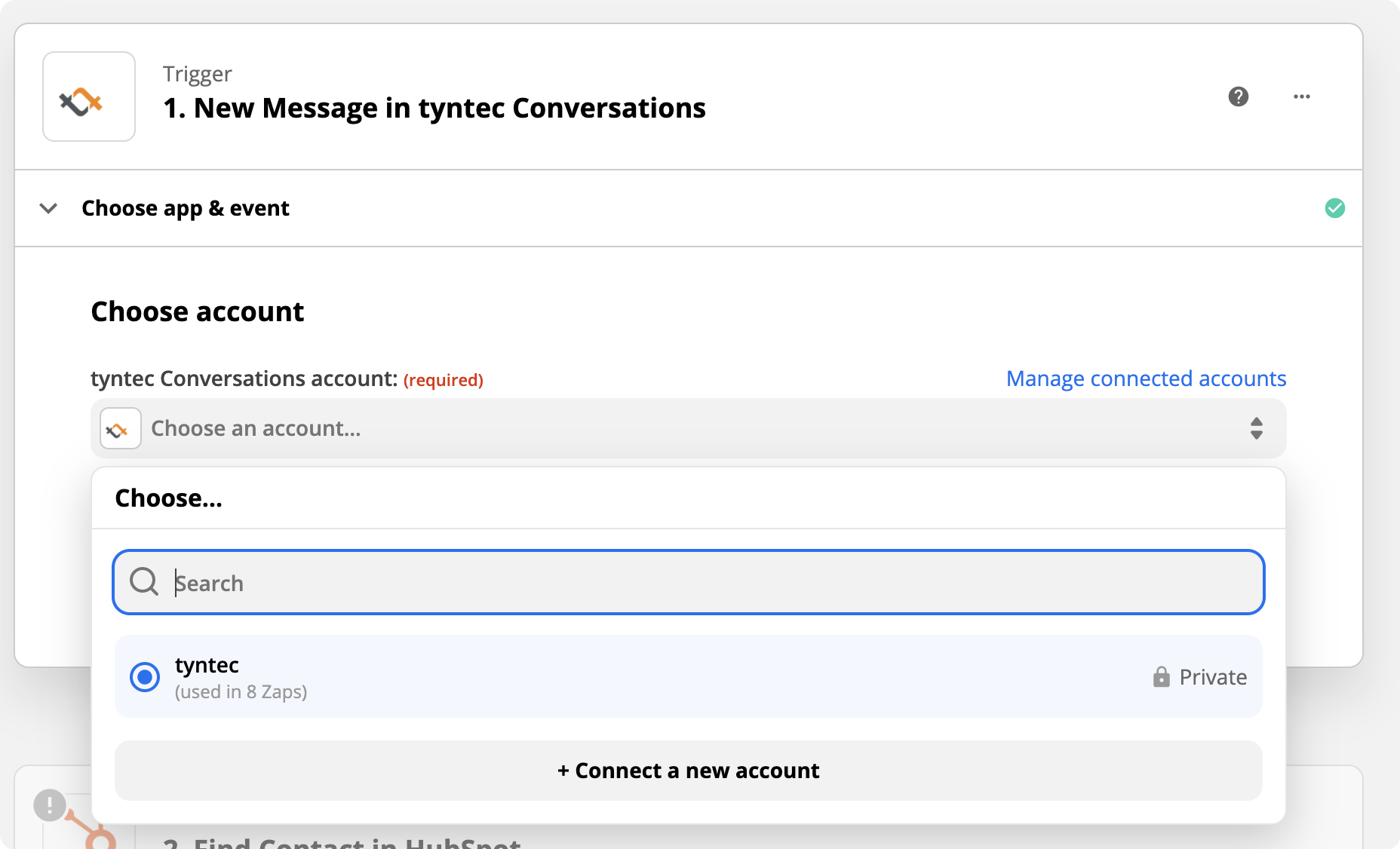Click the up-down arrows of account selector
This screenshot has width=1400, height=849.
(x=1256, y=428)
